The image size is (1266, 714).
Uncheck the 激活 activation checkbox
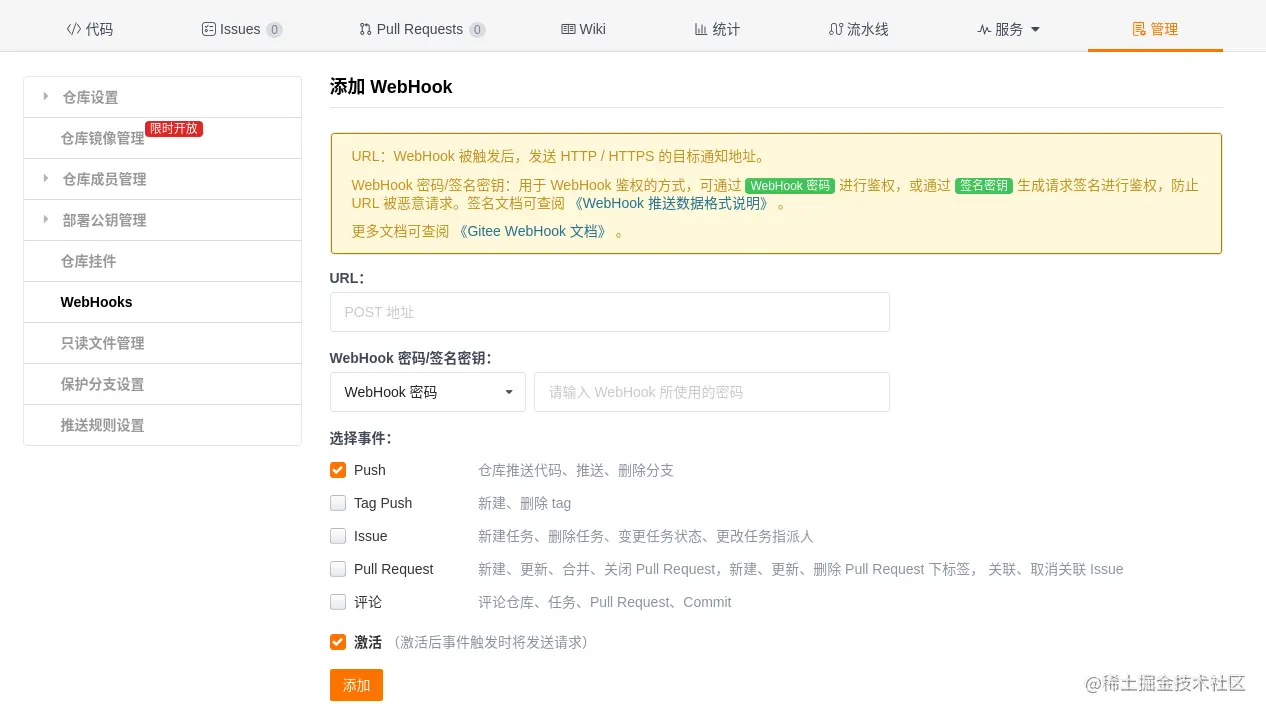pos(338,642)
